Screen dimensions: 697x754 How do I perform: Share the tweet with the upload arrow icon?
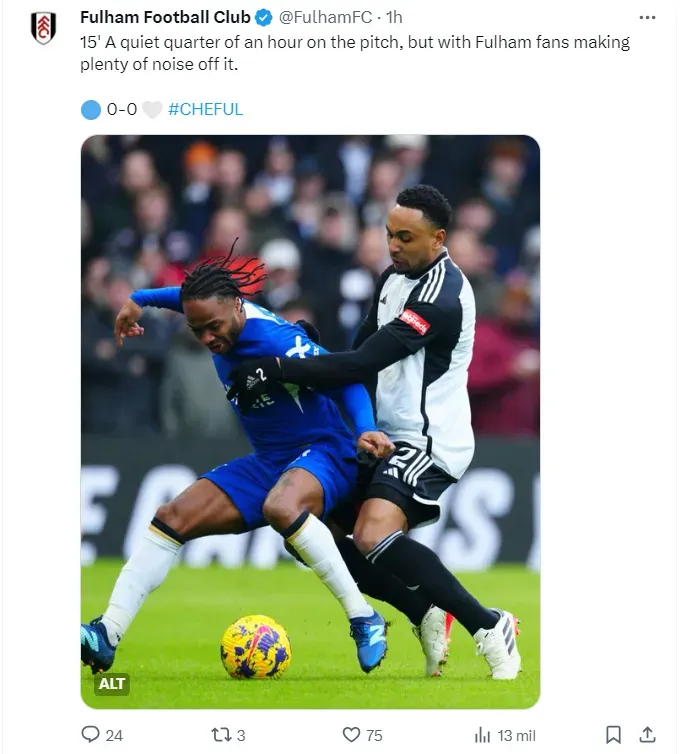(x=647, y=735)
